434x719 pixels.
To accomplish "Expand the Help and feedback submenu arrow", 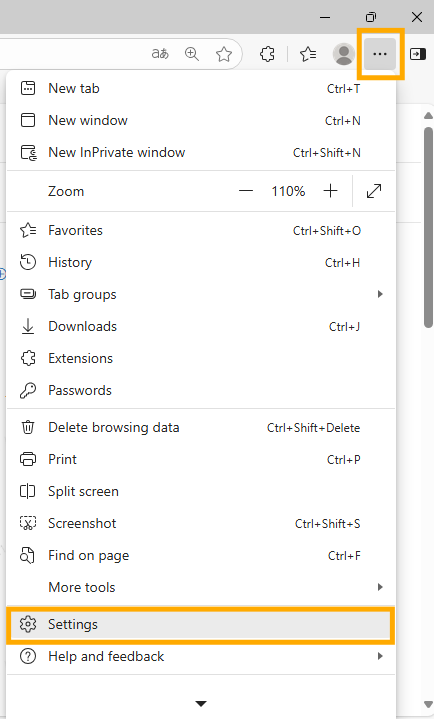I will pos(380,657).
